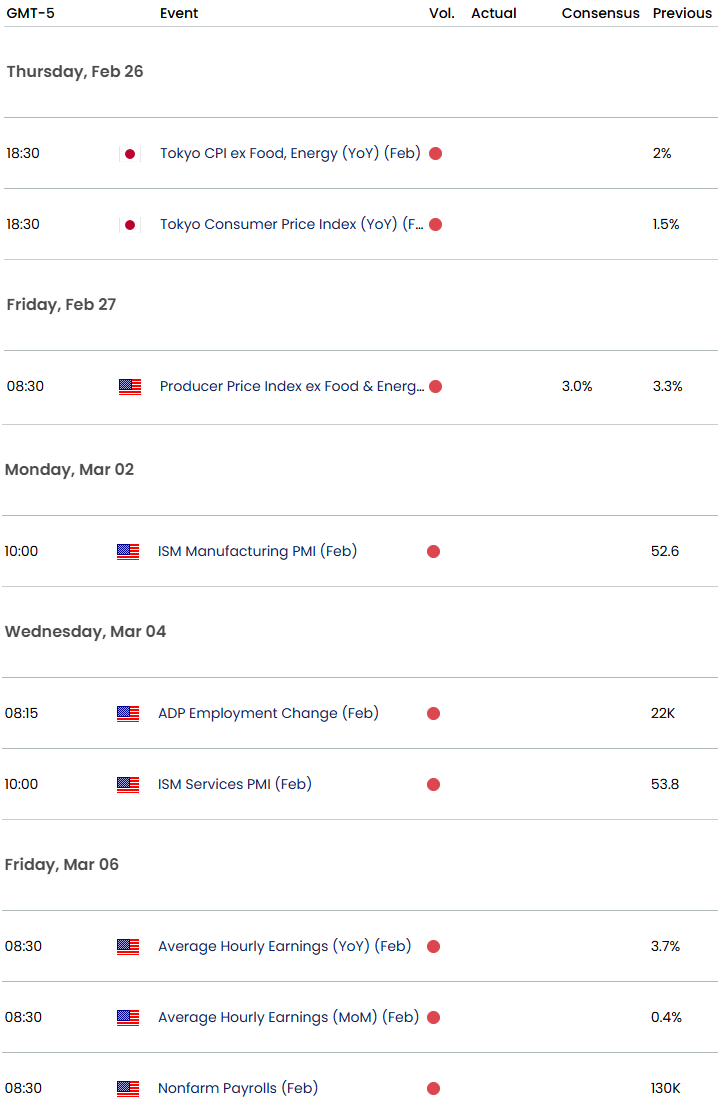Click the Consensus column header

pyautogui.click(x=600, y=13)
